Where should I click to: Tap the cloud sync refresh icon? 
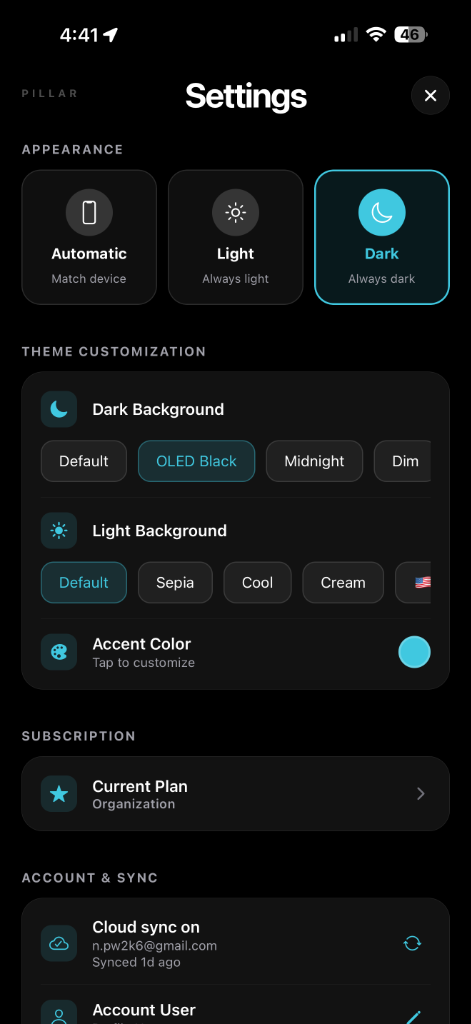tap(412, 943)
